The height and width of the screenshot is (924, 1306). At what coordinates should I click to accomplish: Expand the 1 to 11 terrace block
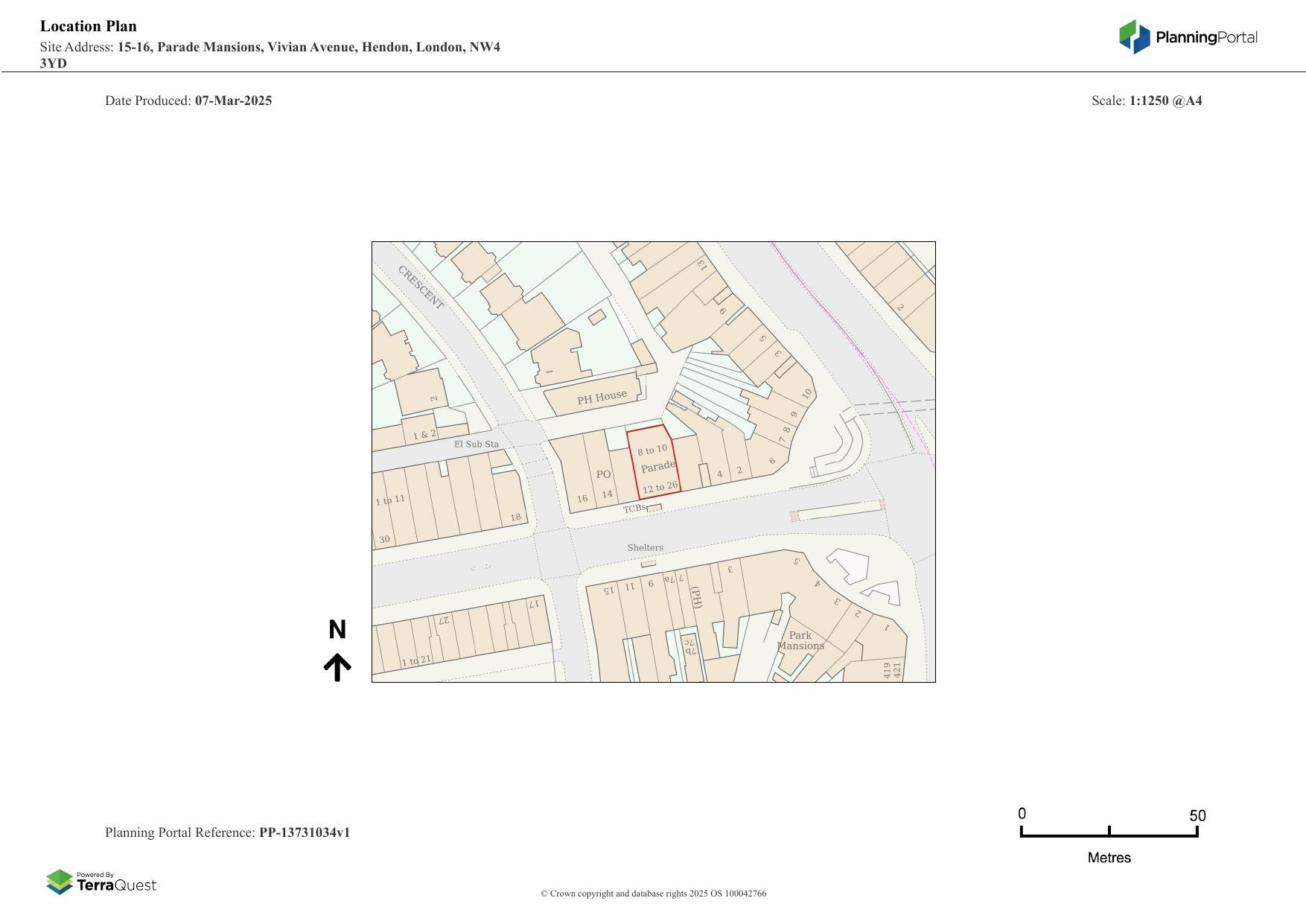391,500
